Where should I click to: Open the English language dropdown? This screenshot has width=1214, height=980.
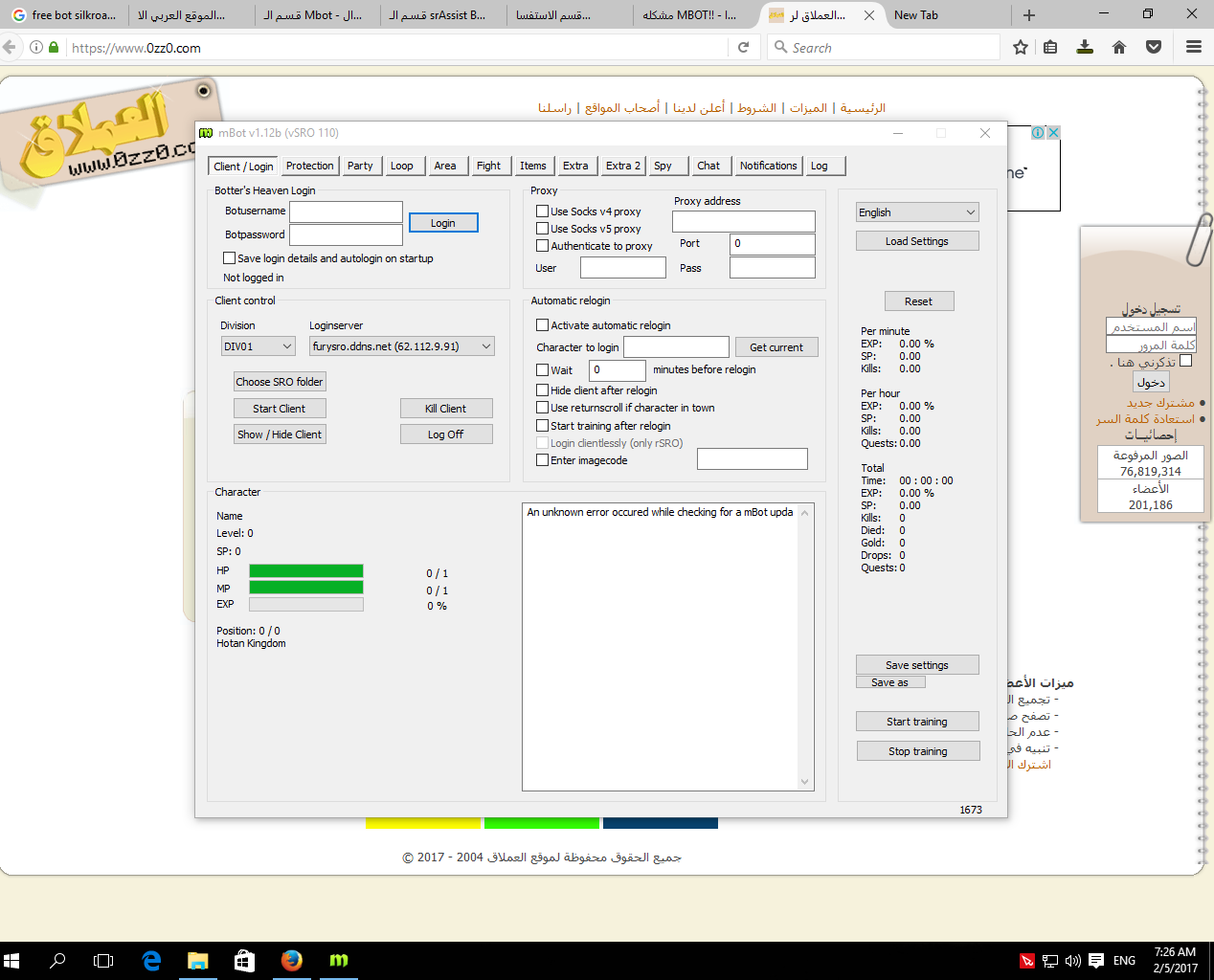click(917, 212)
